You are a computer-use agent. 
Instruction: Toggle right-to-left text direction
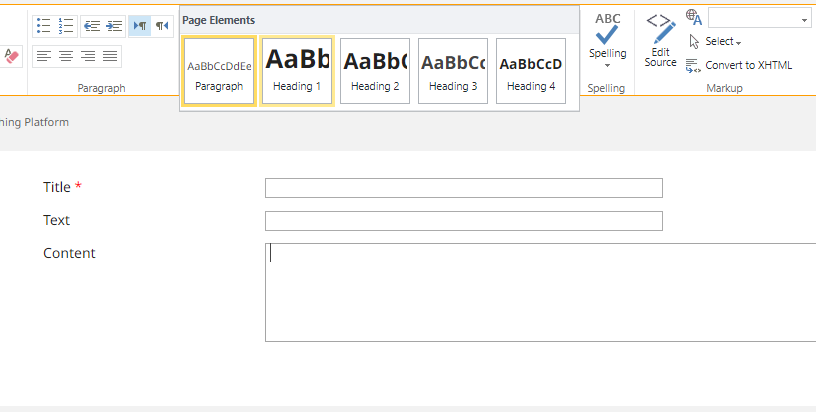[x=162, y=26]
